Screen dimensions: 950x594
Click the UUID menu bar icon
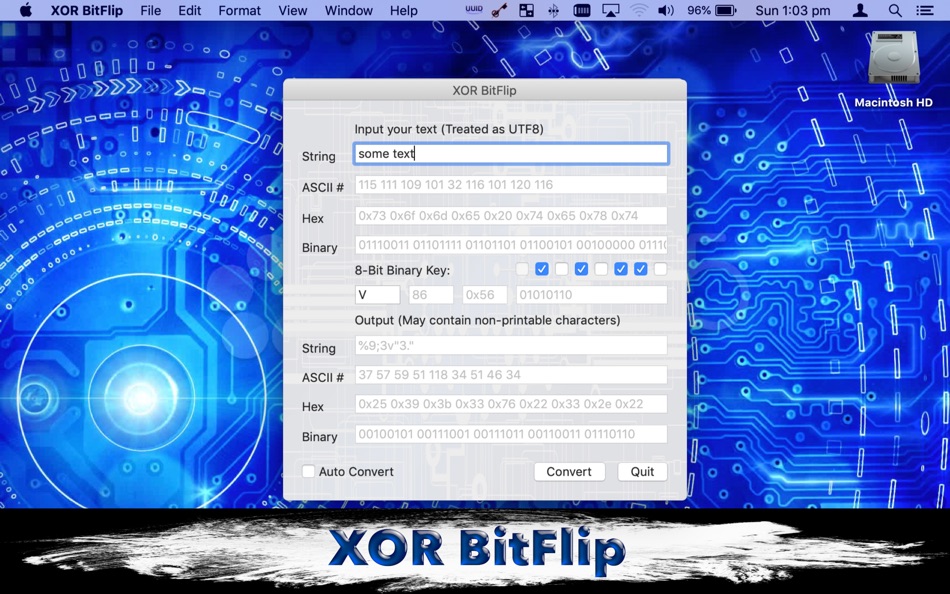(x=474, y=10)
